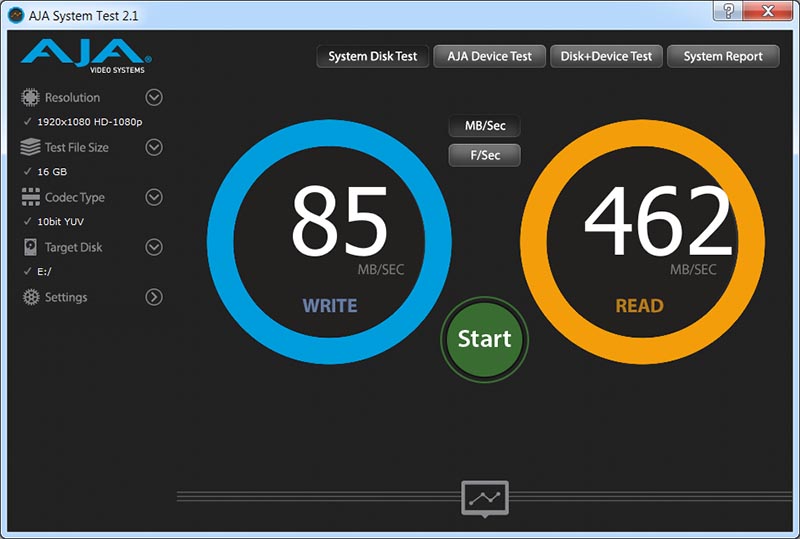800x539 pixels.
Task: Open the System Report tab
Action: pos(723,56)
